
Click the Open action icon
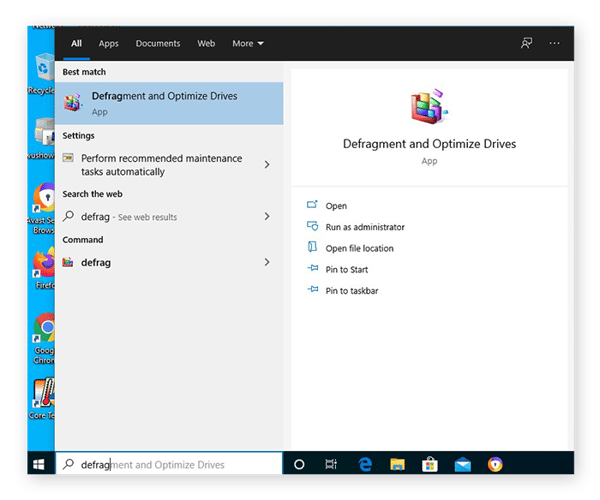312,205
